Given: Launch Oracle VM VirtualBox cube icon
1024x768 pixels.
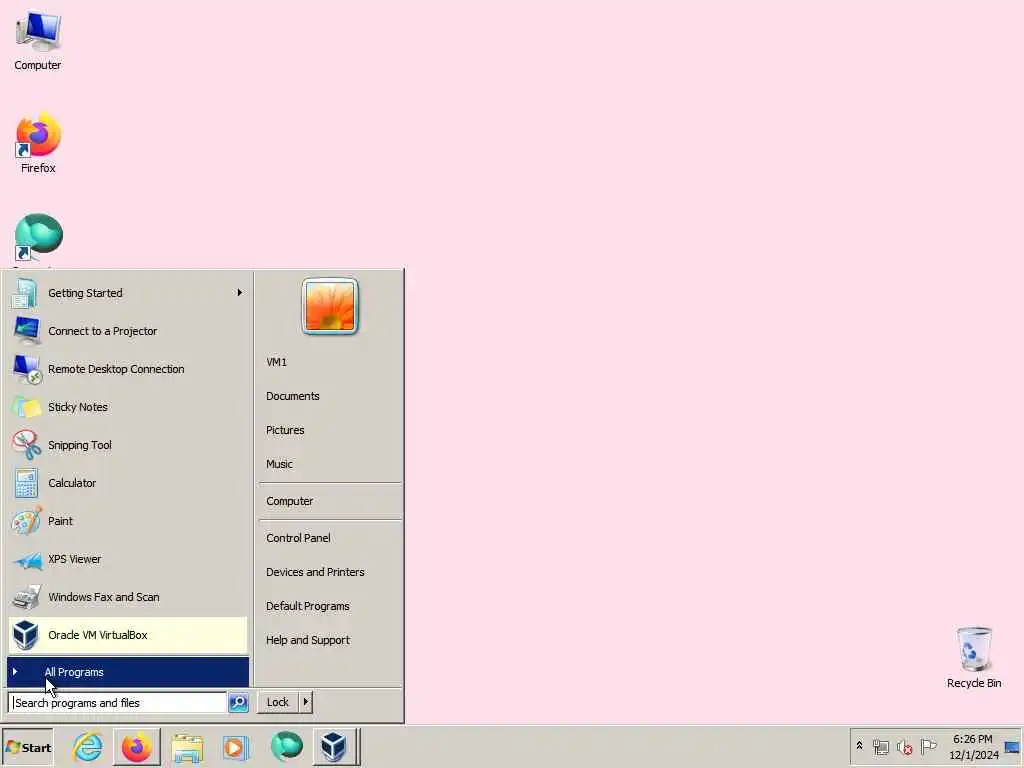Looking at the screenshot, I should (x=25, y=635).
